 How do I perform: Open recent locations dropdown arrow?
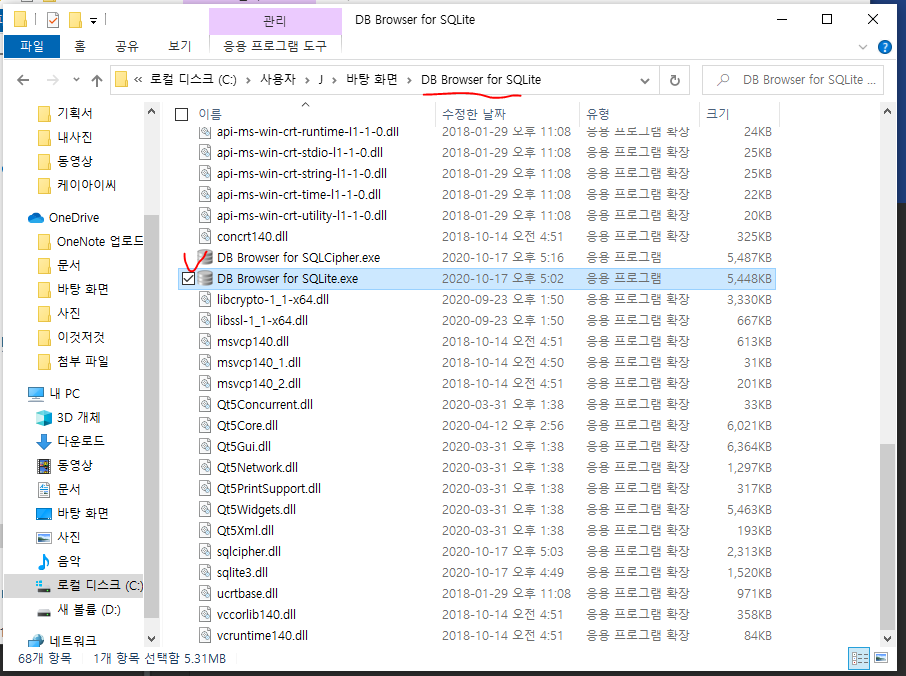[x=76, y=80]
